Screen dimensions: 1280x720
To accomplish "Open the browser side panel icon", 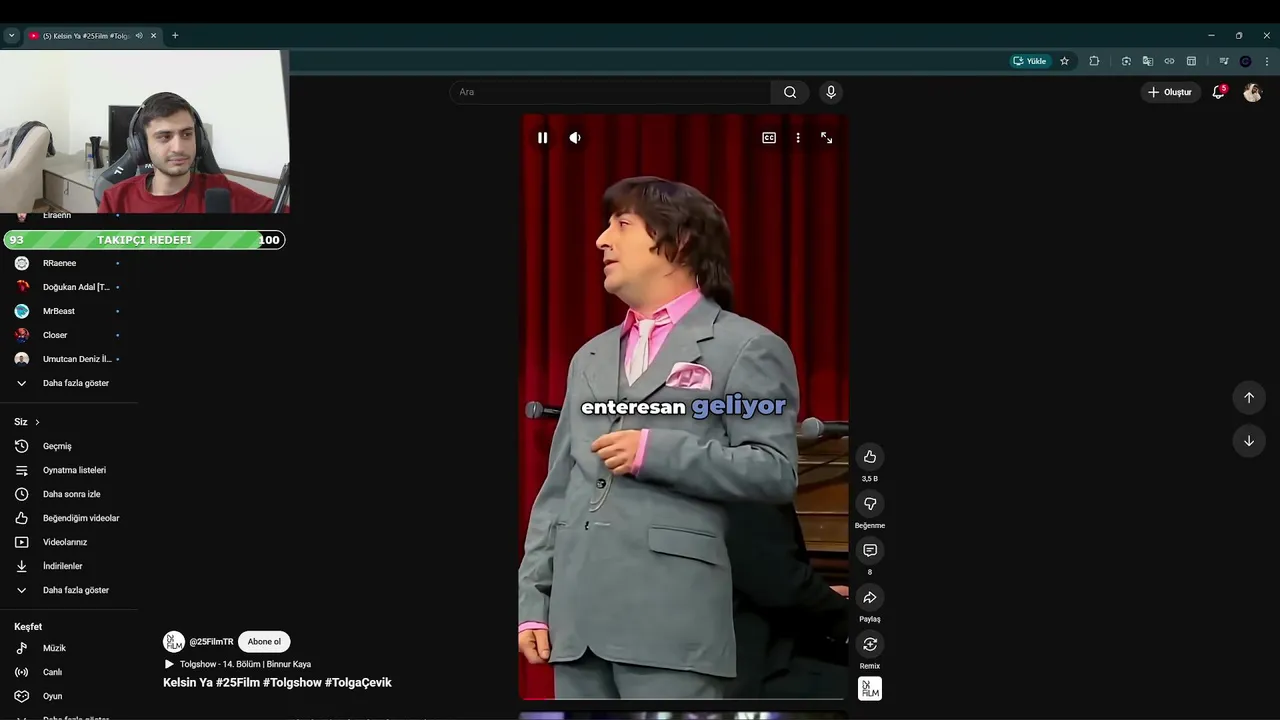I will click(x=1191, y=61).
